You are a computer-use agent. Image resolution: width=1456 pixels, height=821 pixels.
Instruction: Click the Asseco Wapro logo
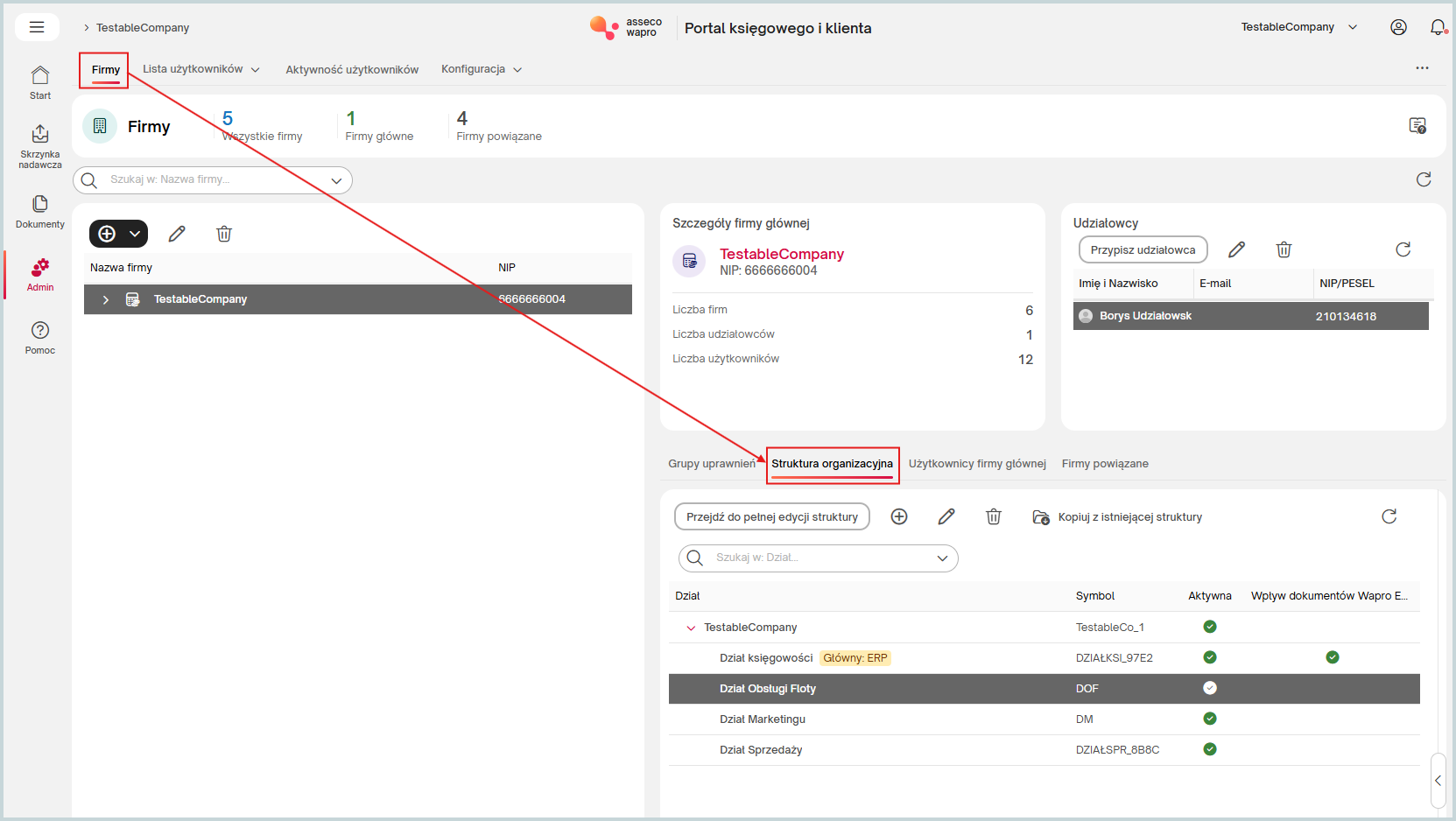pyautogui.click(x=626, y=27)
